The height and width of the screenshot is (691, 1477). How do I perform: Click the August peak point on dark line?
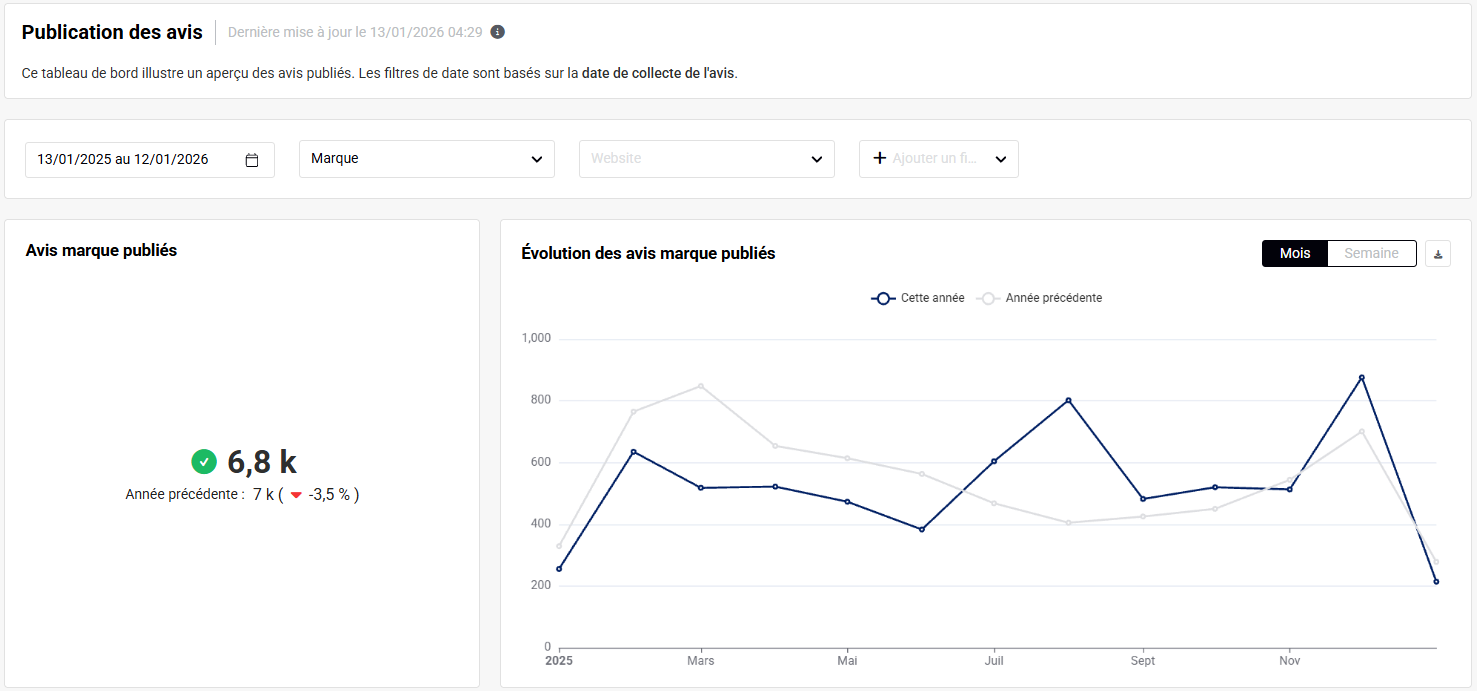click(x=1068, y=400)
